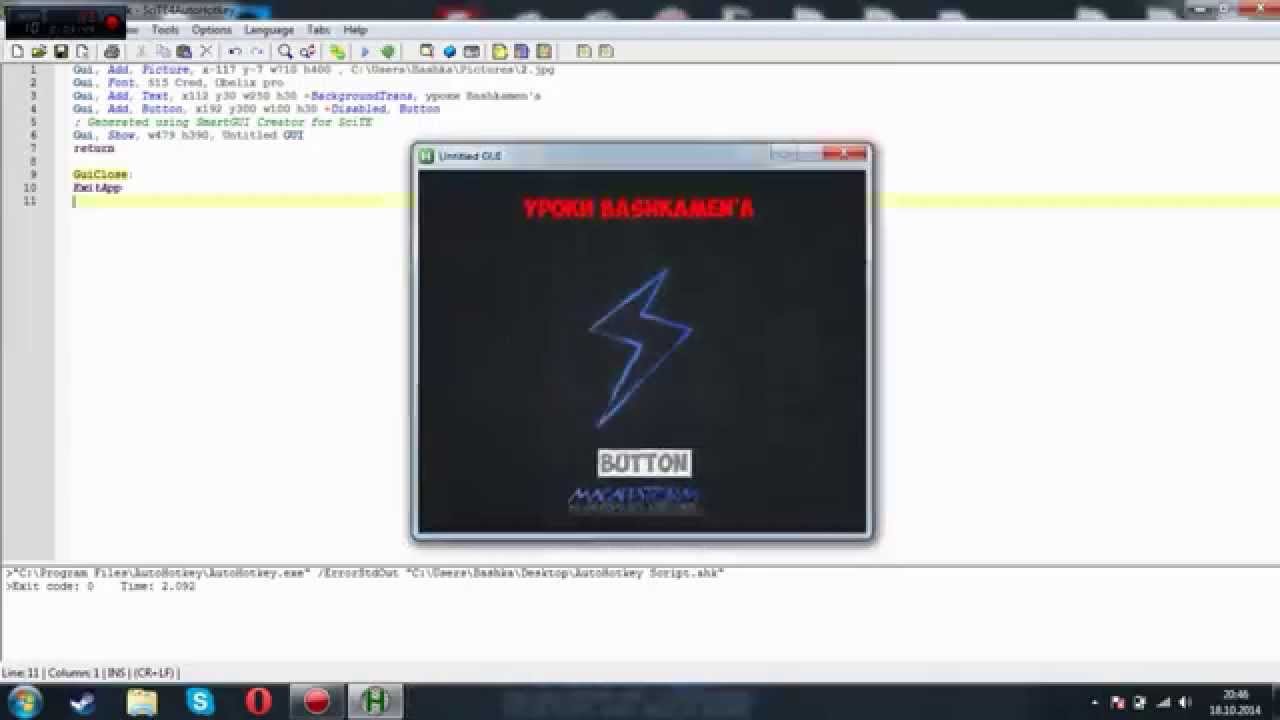This screenshot has height=720, width=1280.
Task: Click the Save floppy disk icon
Action: point(61,51)
